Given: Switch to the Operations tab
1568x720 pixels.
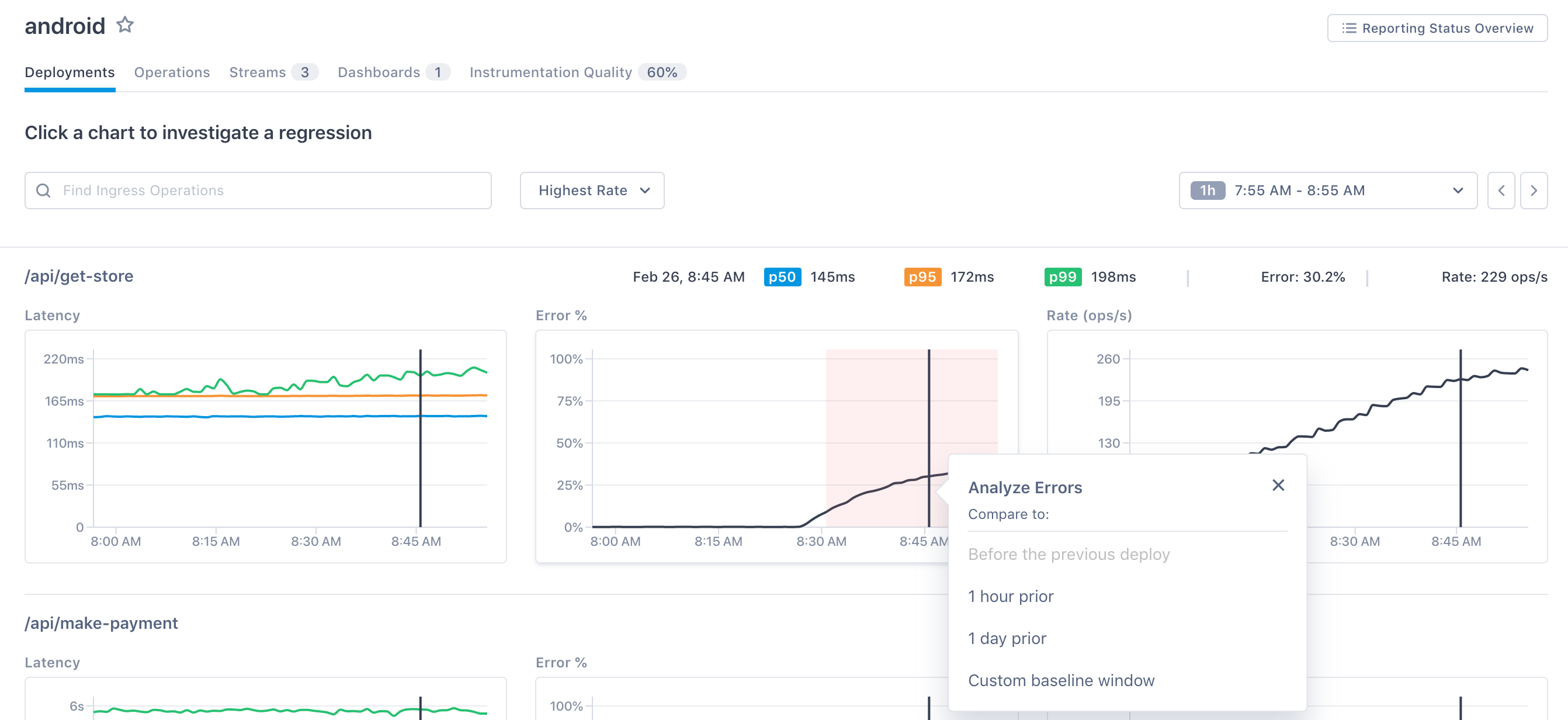Looking at the screenshot, I should point(172,72).
